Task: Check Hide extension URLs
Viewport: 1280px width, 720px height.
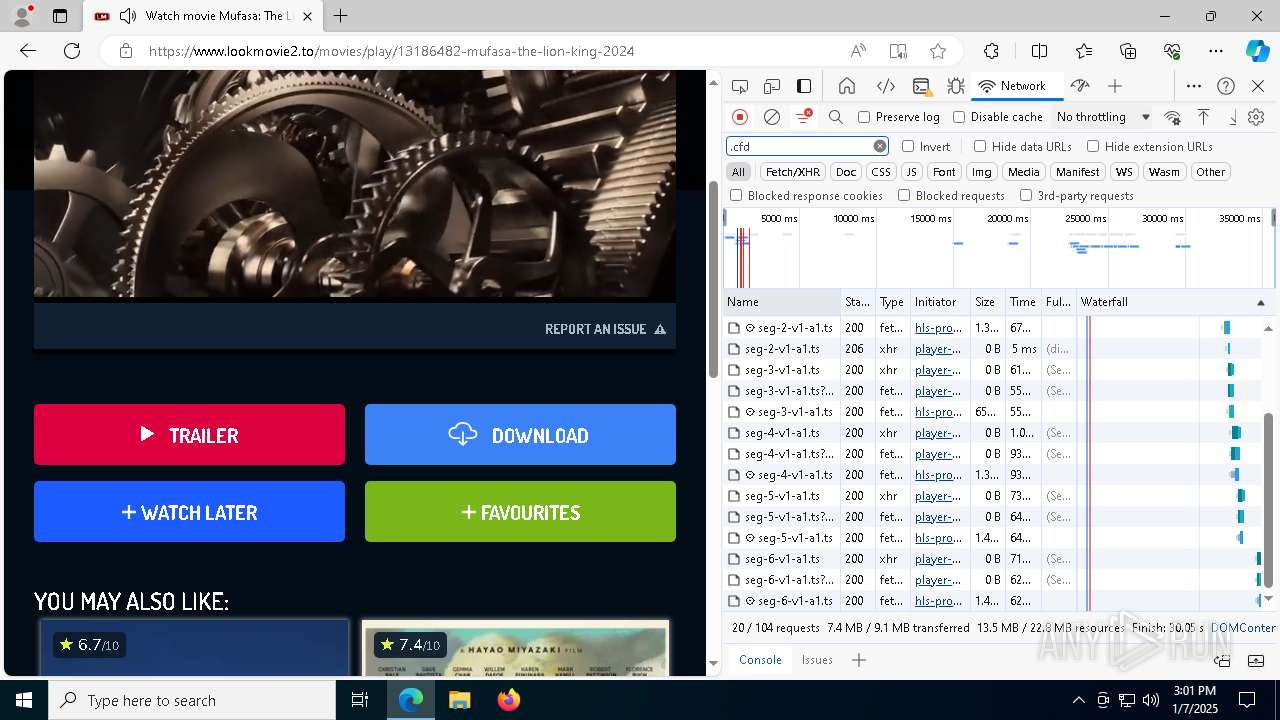Action: (1093, 146)
